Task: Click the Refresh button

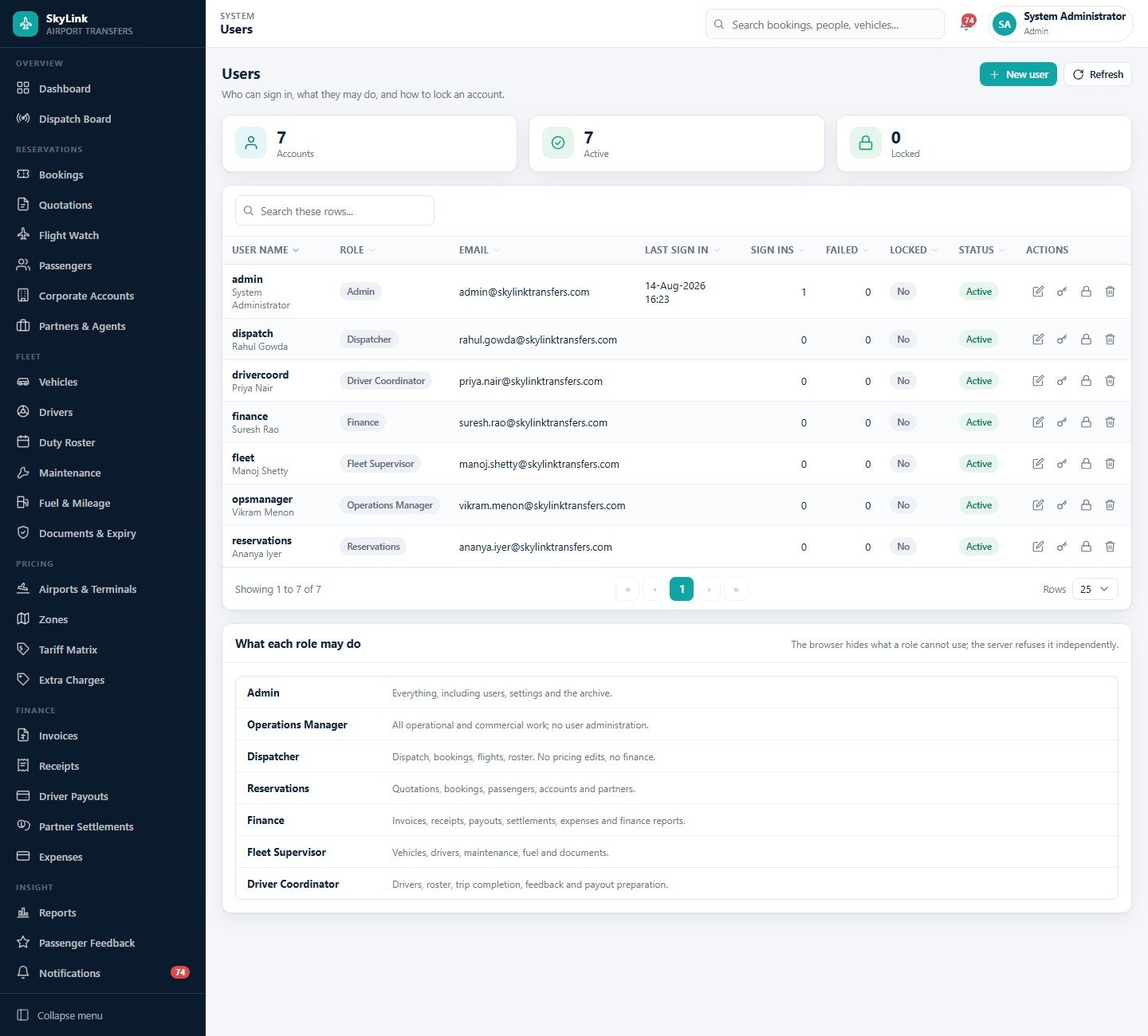Action: 1098,74
